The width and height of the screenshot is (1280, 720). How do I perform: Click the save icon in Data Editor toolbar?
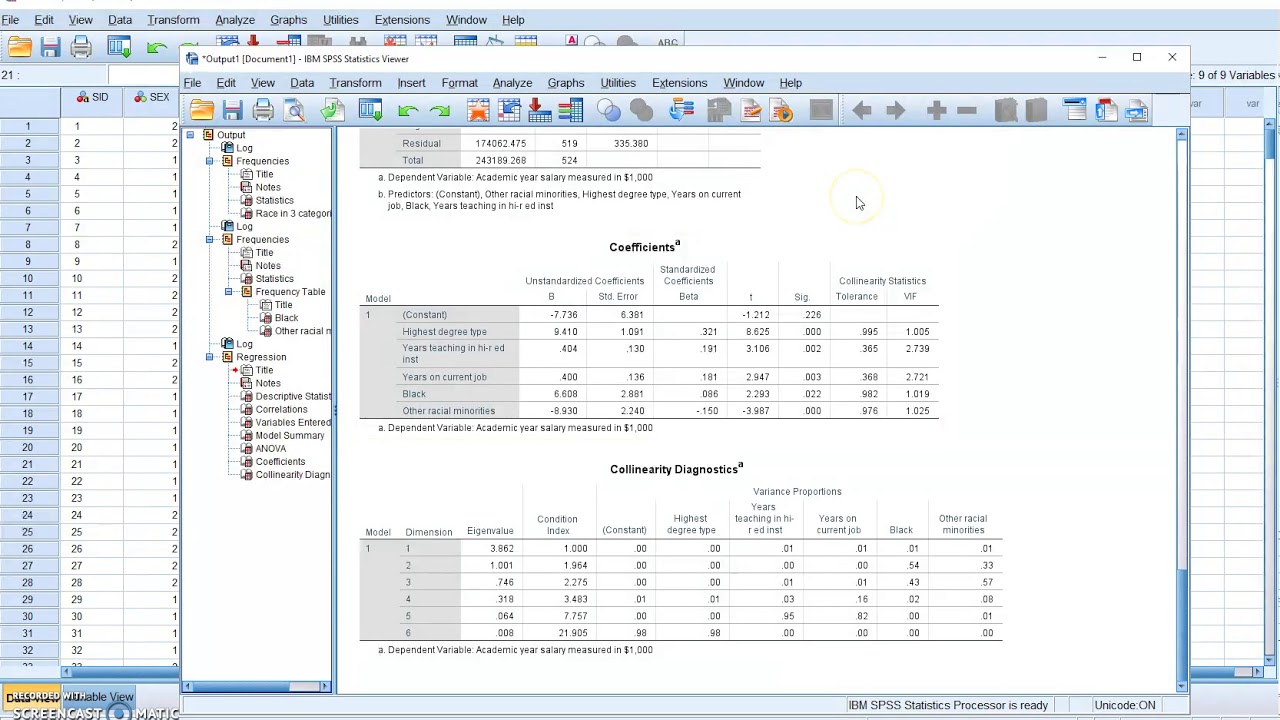pos(50,47)
